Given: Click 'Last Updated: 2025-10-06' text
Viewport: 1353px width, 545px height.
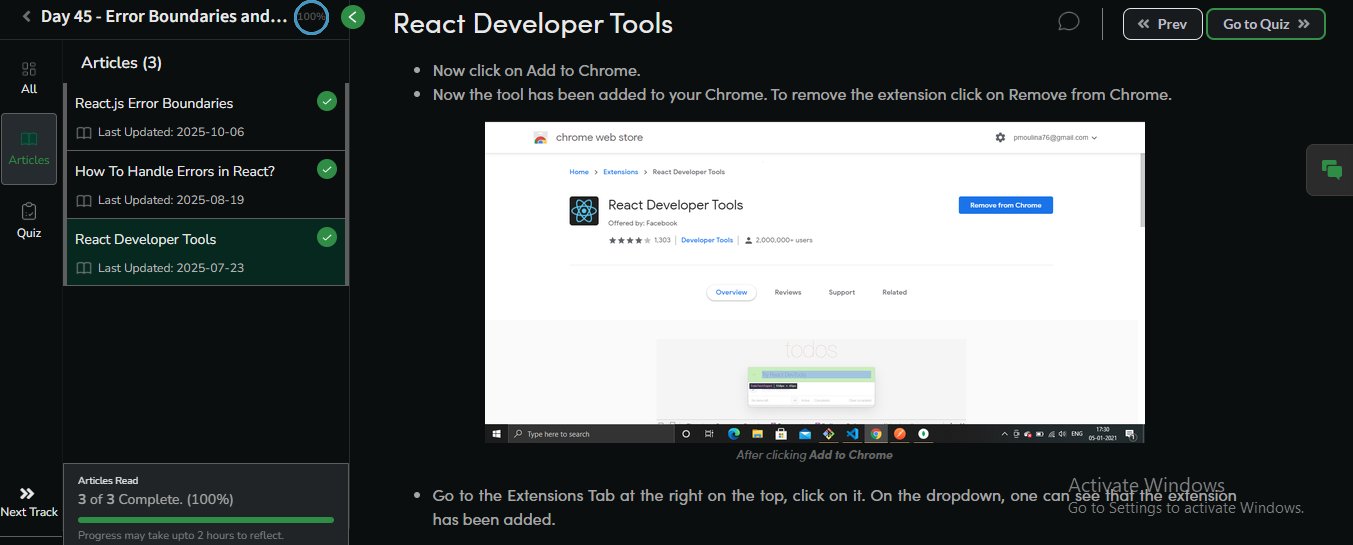Looking at the screenshot, I should click(x=171, y=132).
